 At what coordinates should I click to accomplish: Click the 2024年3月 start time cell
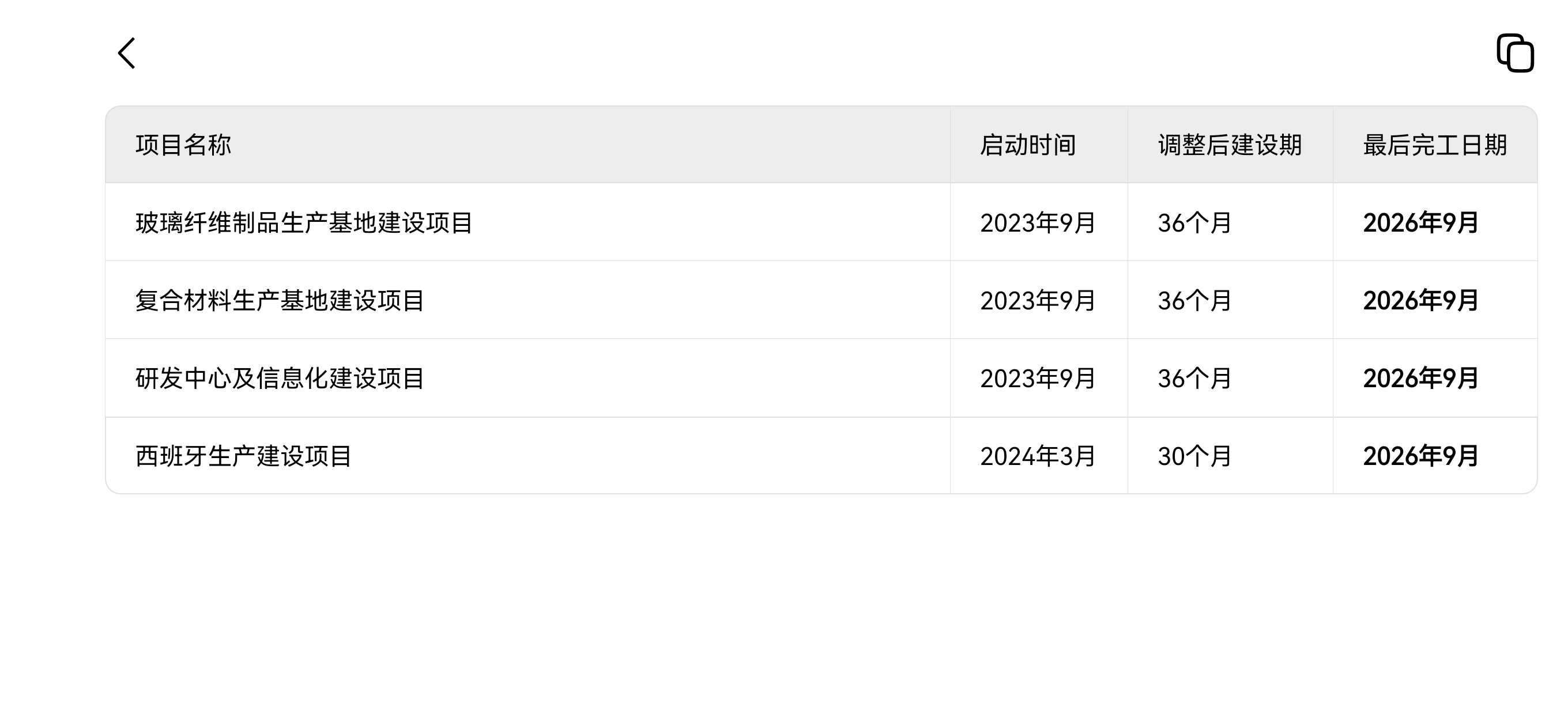pyautogui.click(x=1037, y=456)
